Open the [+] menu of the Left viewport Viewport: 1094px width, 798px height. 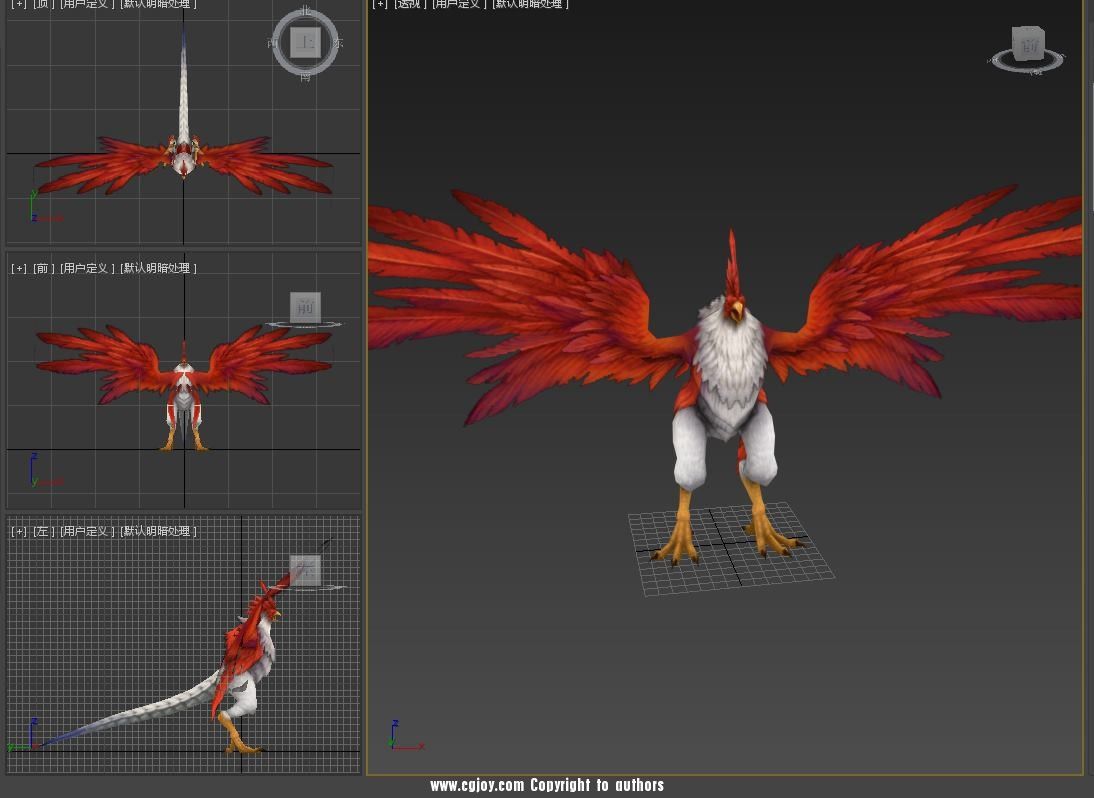coord(19,531)
